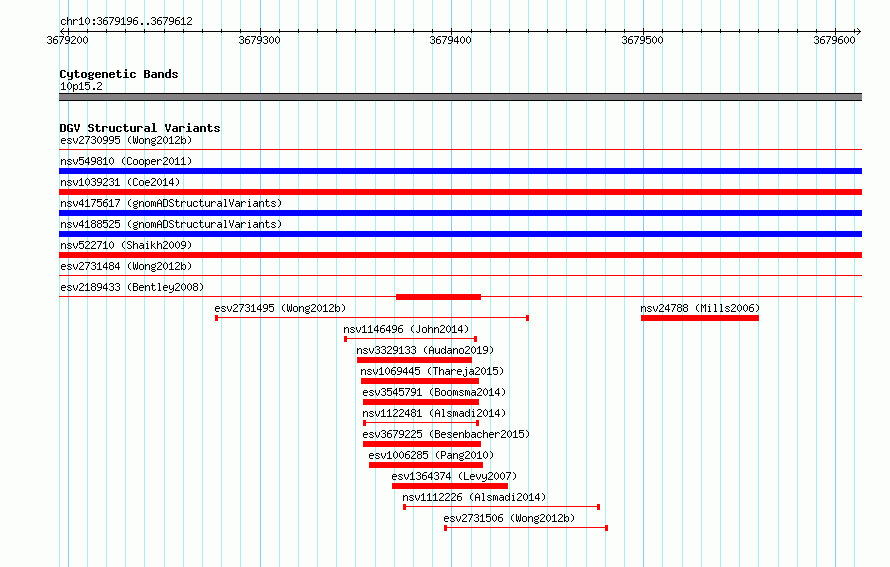Open esv3545791 (Boomsma2014) variant label

(434, 392)
